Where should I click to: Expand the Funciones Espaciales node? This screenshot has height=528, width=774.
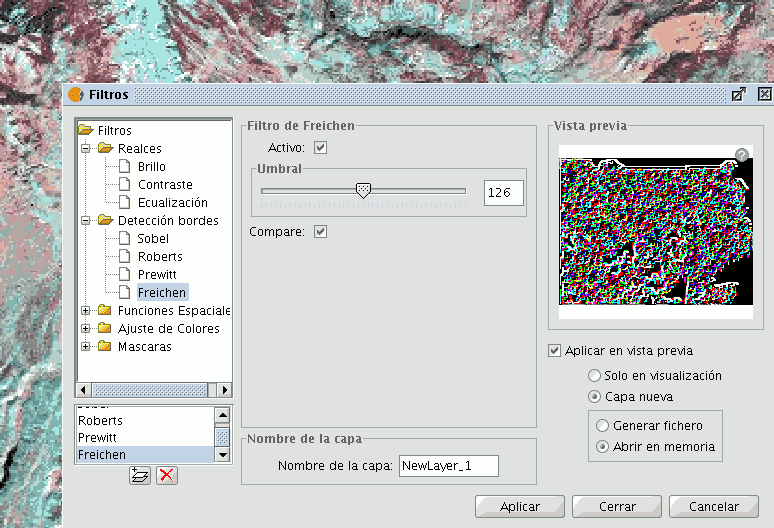click(86, 310)
